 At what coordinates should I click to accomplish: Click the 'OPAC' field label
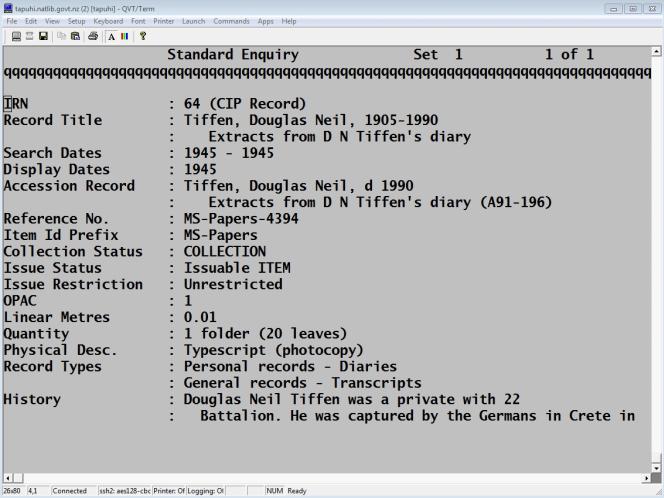coord(20,301)
